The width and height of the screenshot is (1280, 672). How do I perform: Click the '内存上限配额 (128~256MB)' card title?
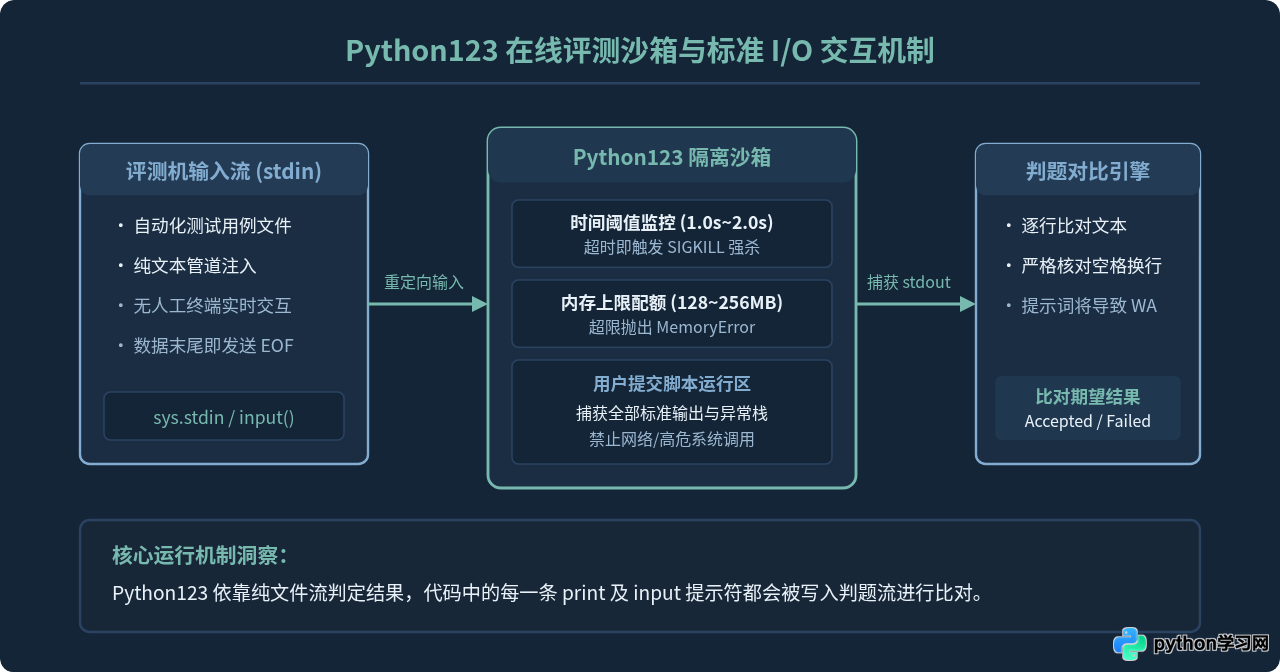(x=672, y=303)
